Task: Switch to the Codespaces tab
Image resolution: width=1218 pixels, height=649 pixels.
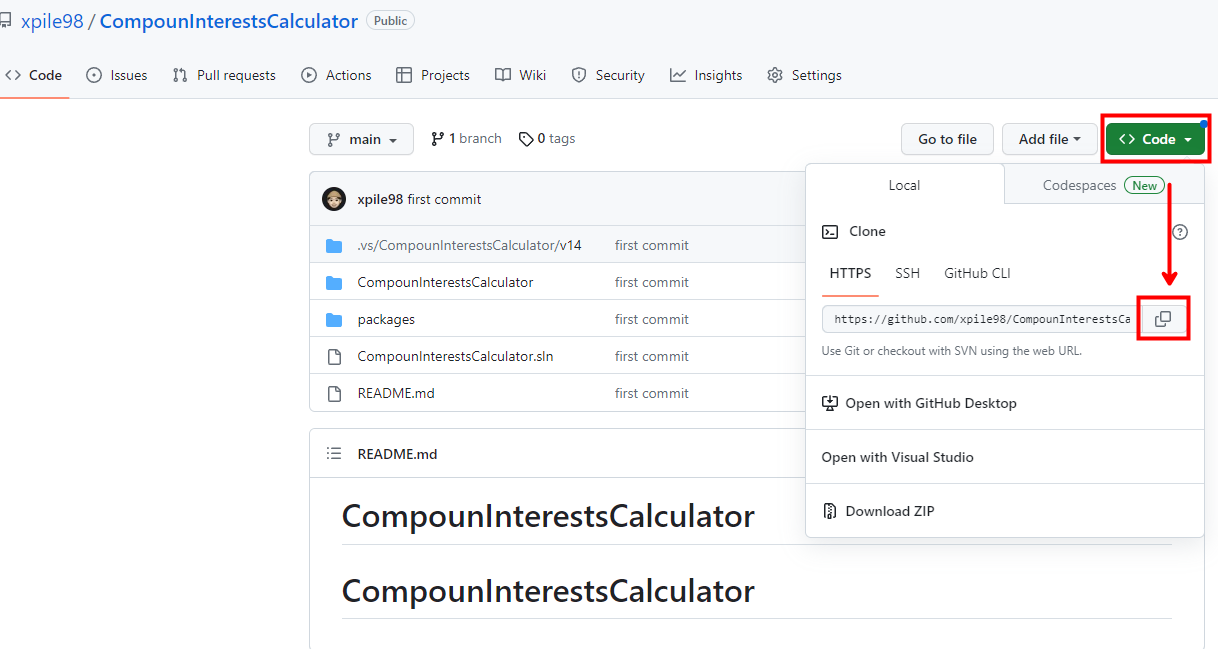Action: point(1103,185)
